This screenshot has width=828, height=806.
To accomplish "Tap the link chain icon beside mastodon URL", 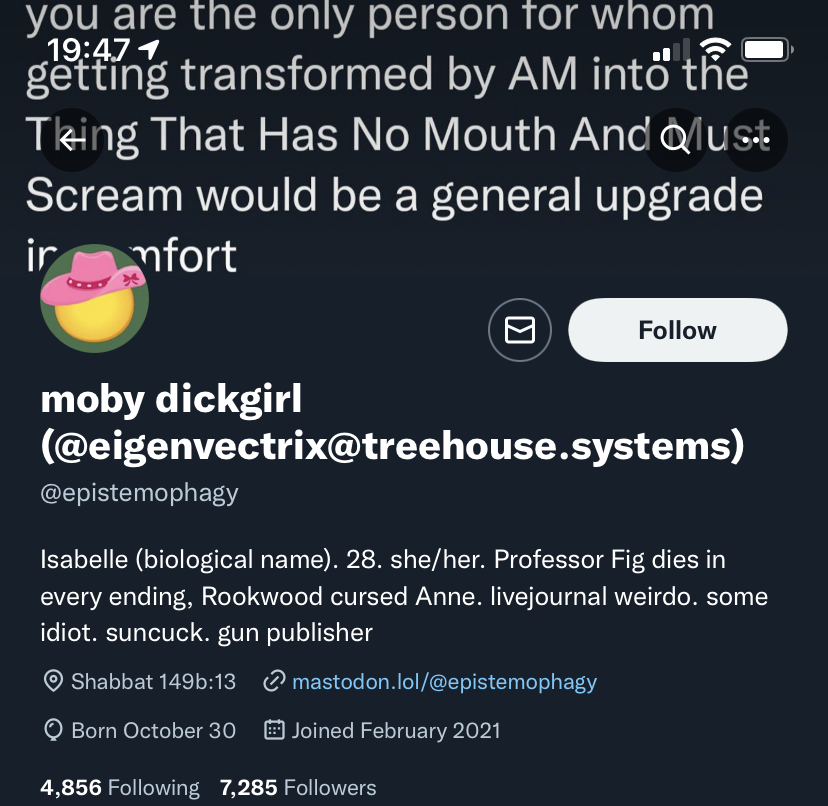I will click(x=275, y=681).
